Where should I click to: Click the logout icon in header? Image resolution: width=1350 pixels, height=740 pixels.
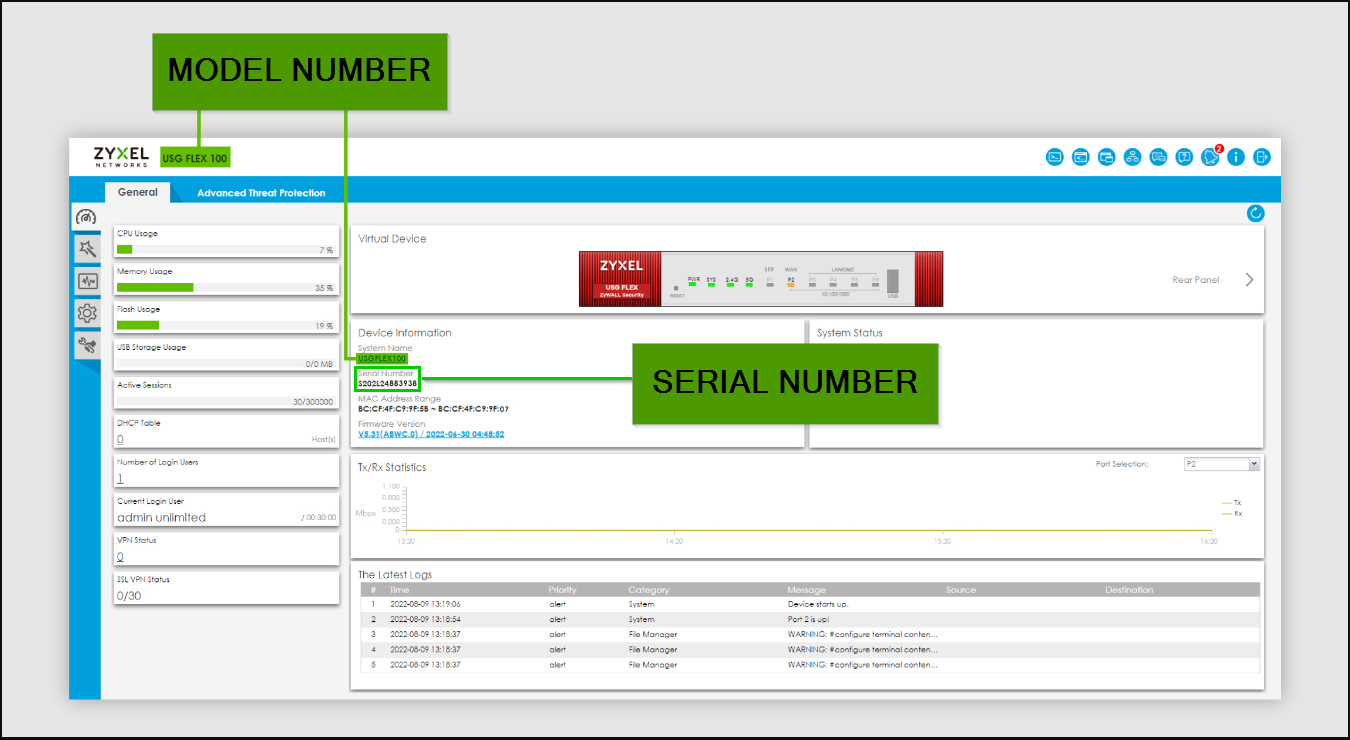1262,157
